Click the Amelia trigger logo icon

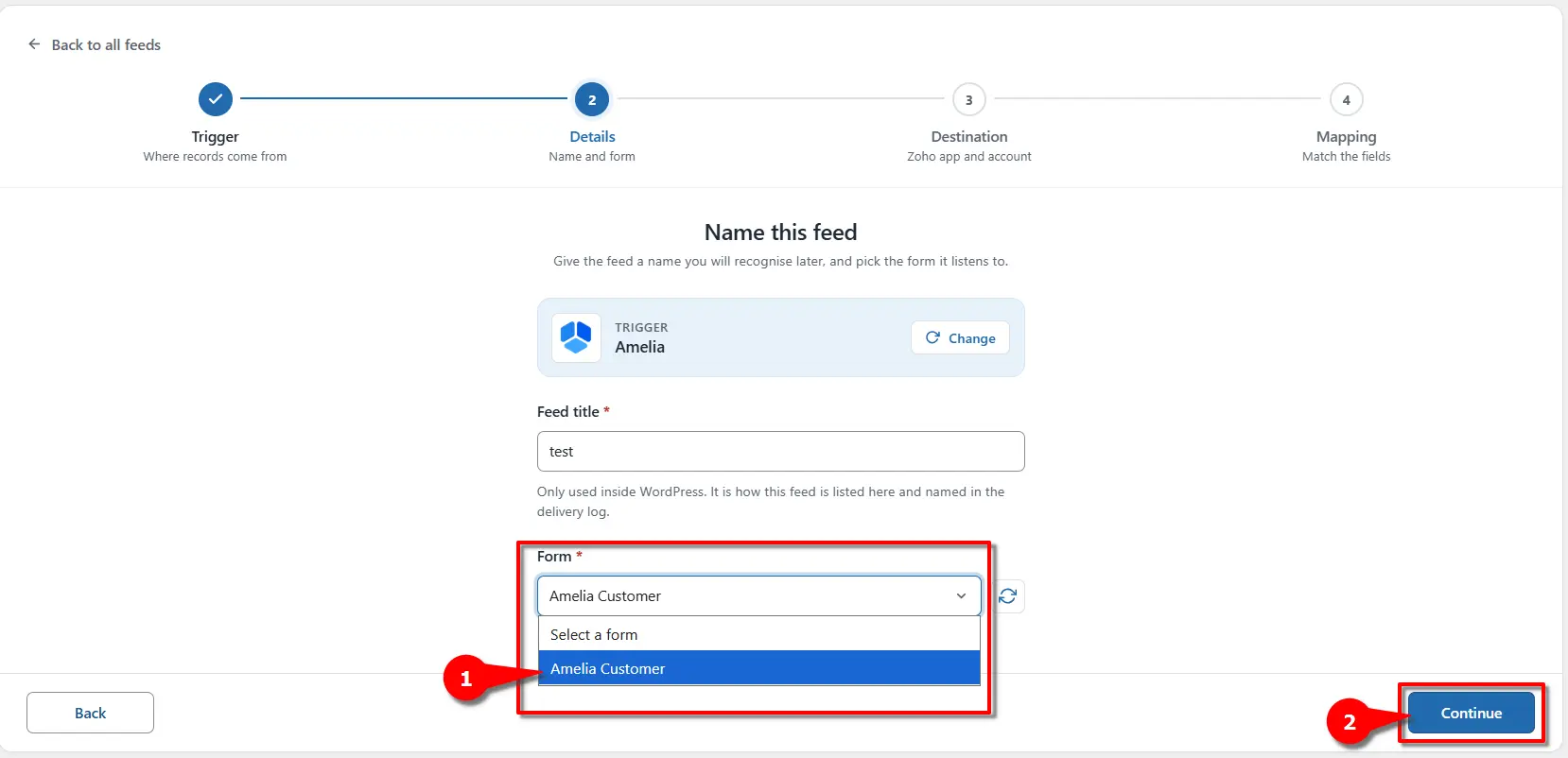576,337
